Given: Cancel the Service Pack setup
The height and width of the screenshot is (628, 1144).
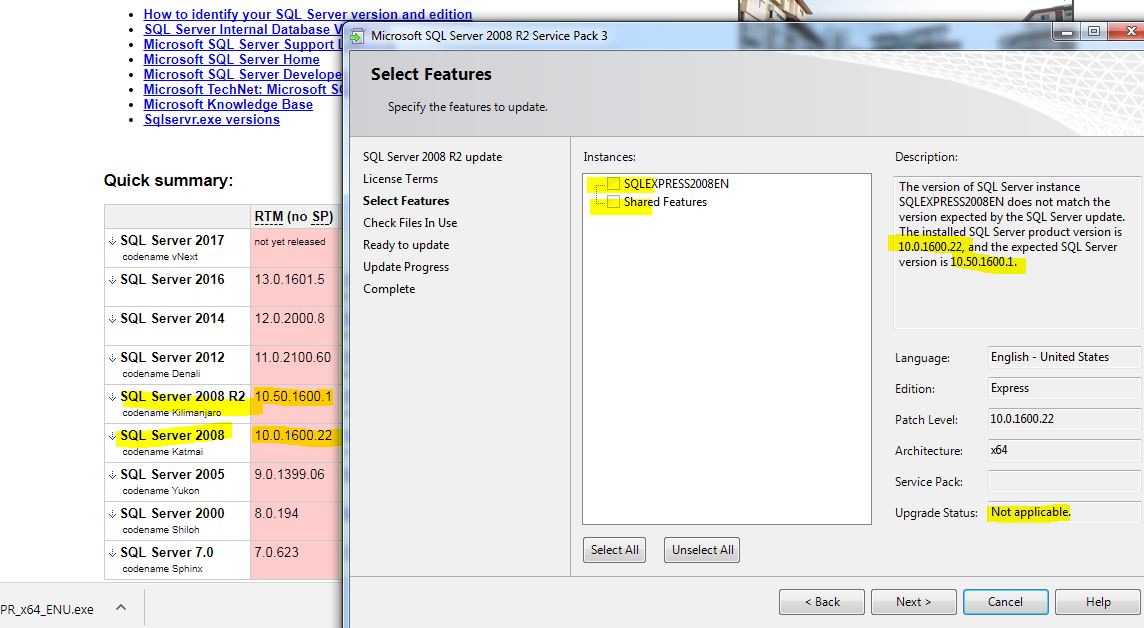Looking at the screenshot, I should [1005, 602].
